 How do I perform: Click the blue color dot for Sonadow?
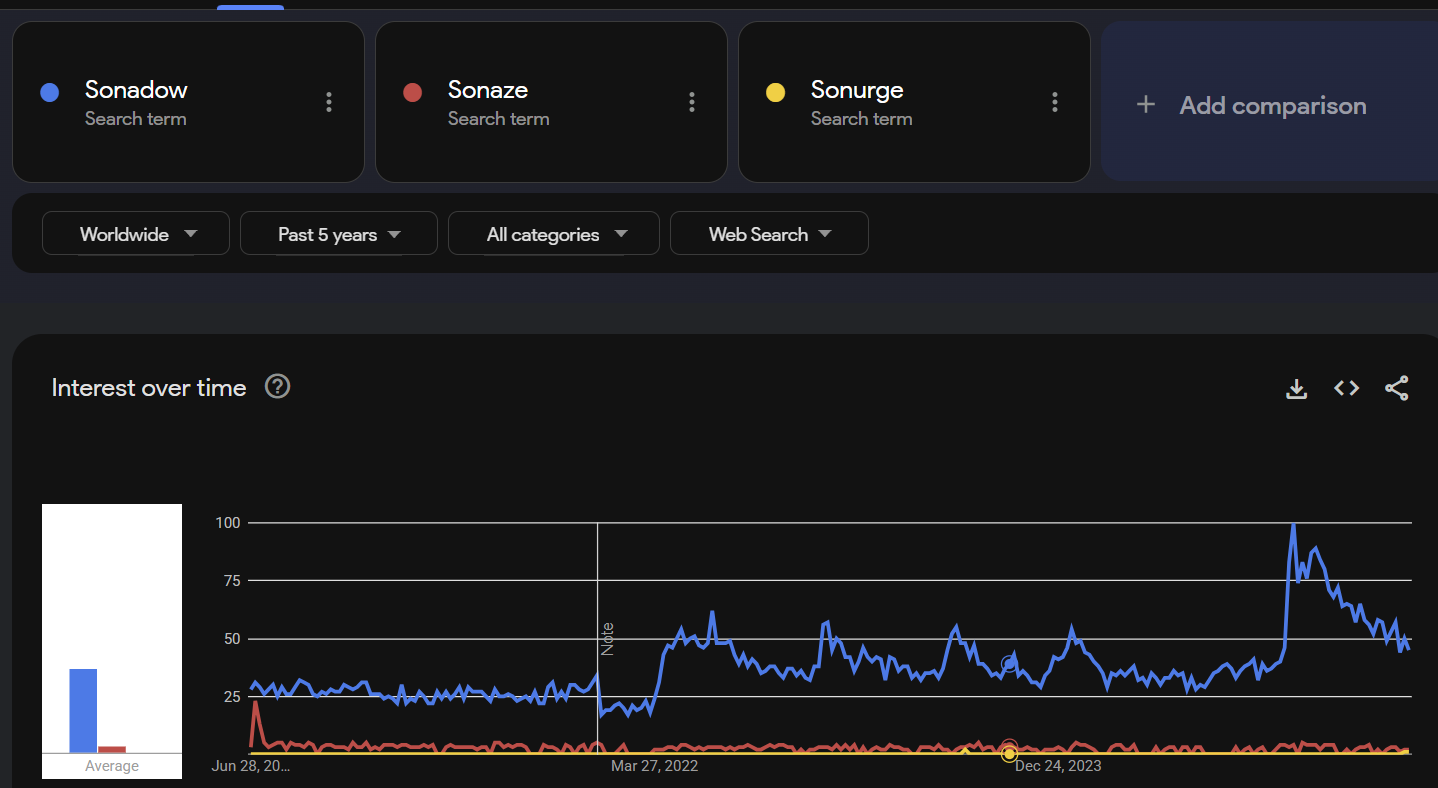tap(49, 93)
